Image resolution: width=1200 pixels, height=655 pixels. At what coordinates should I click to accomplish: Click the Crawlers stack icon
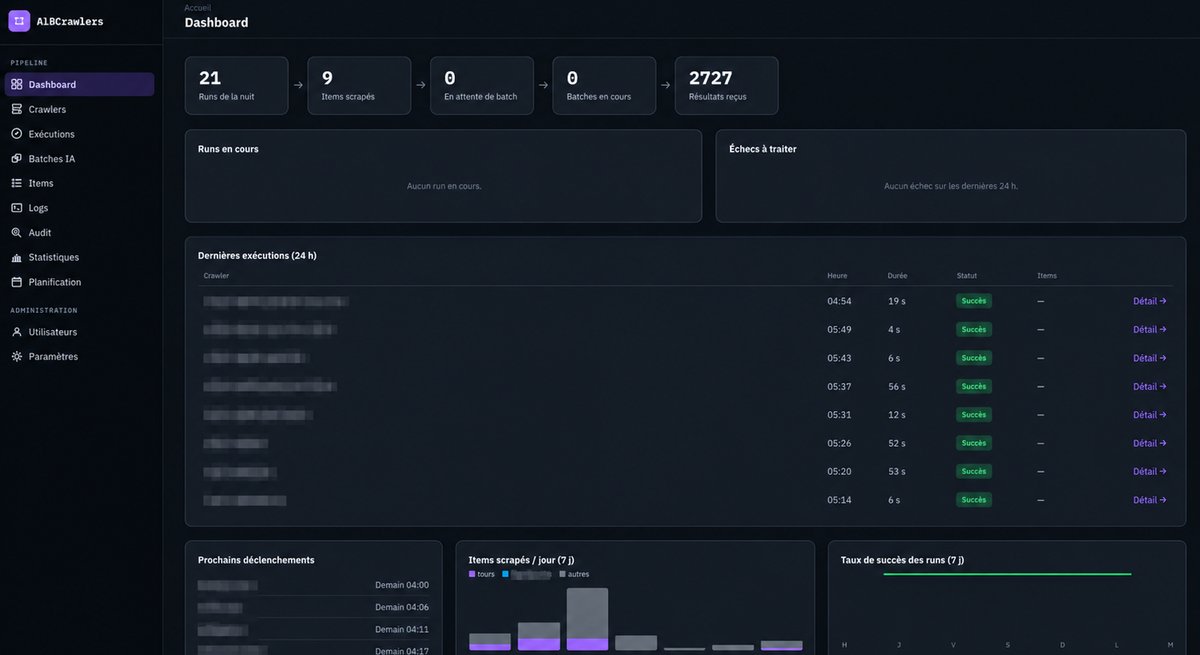(17, 109)
